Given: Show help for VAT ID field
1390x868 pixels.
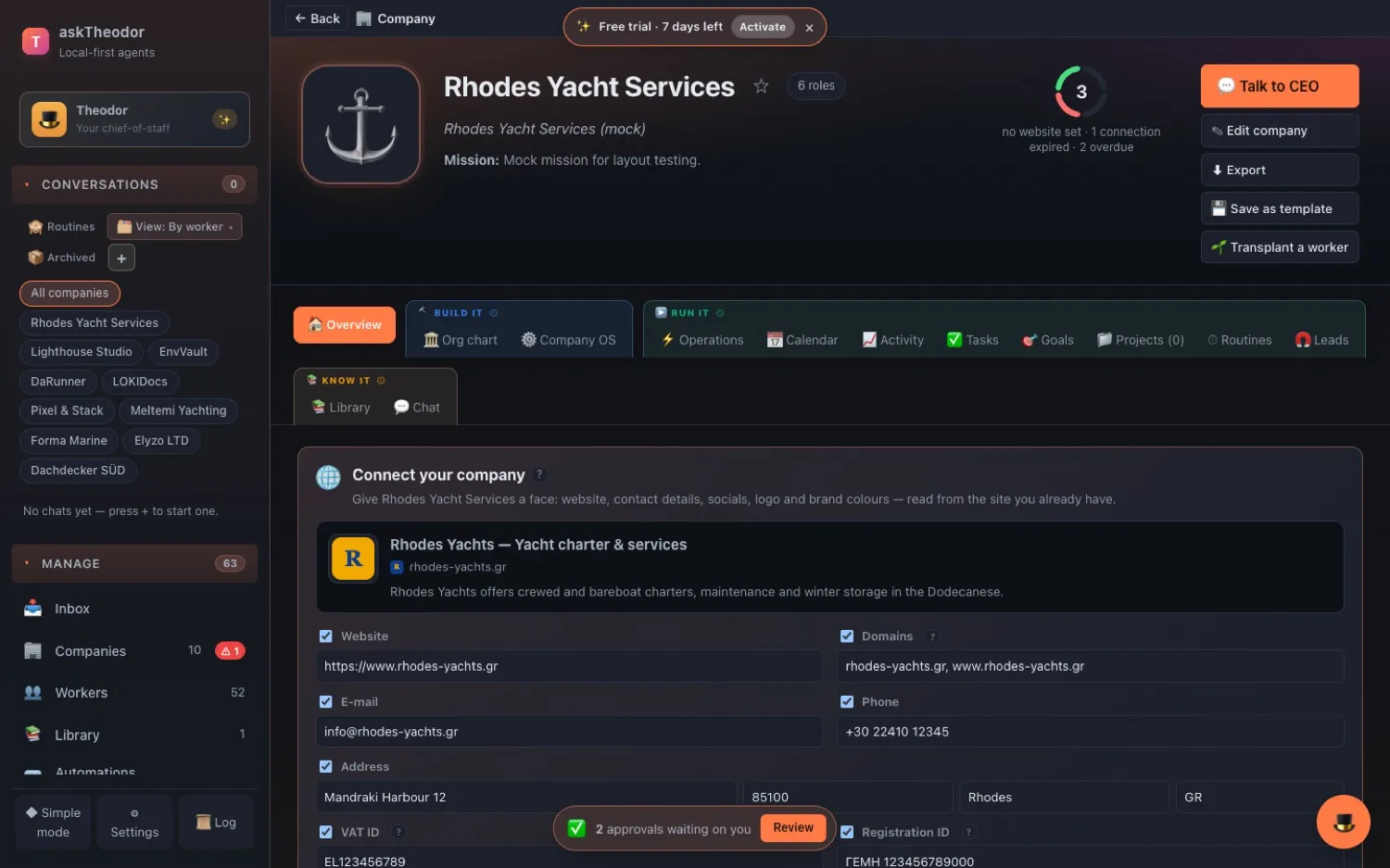Looking at the screenshot, I should tap(398, 832).
